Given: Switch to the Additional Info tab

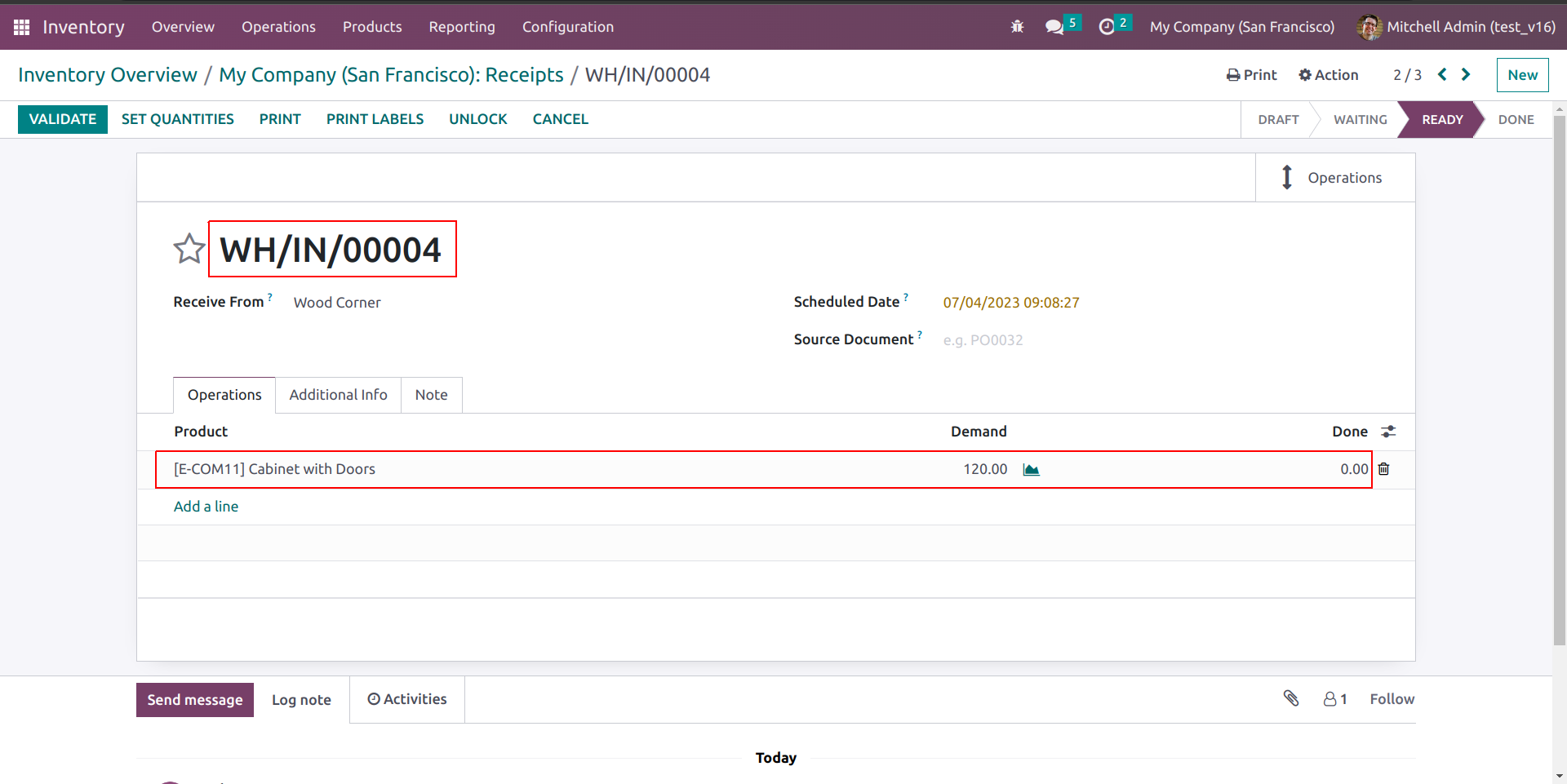Looking at the screenshot, I should click(338, 395).
